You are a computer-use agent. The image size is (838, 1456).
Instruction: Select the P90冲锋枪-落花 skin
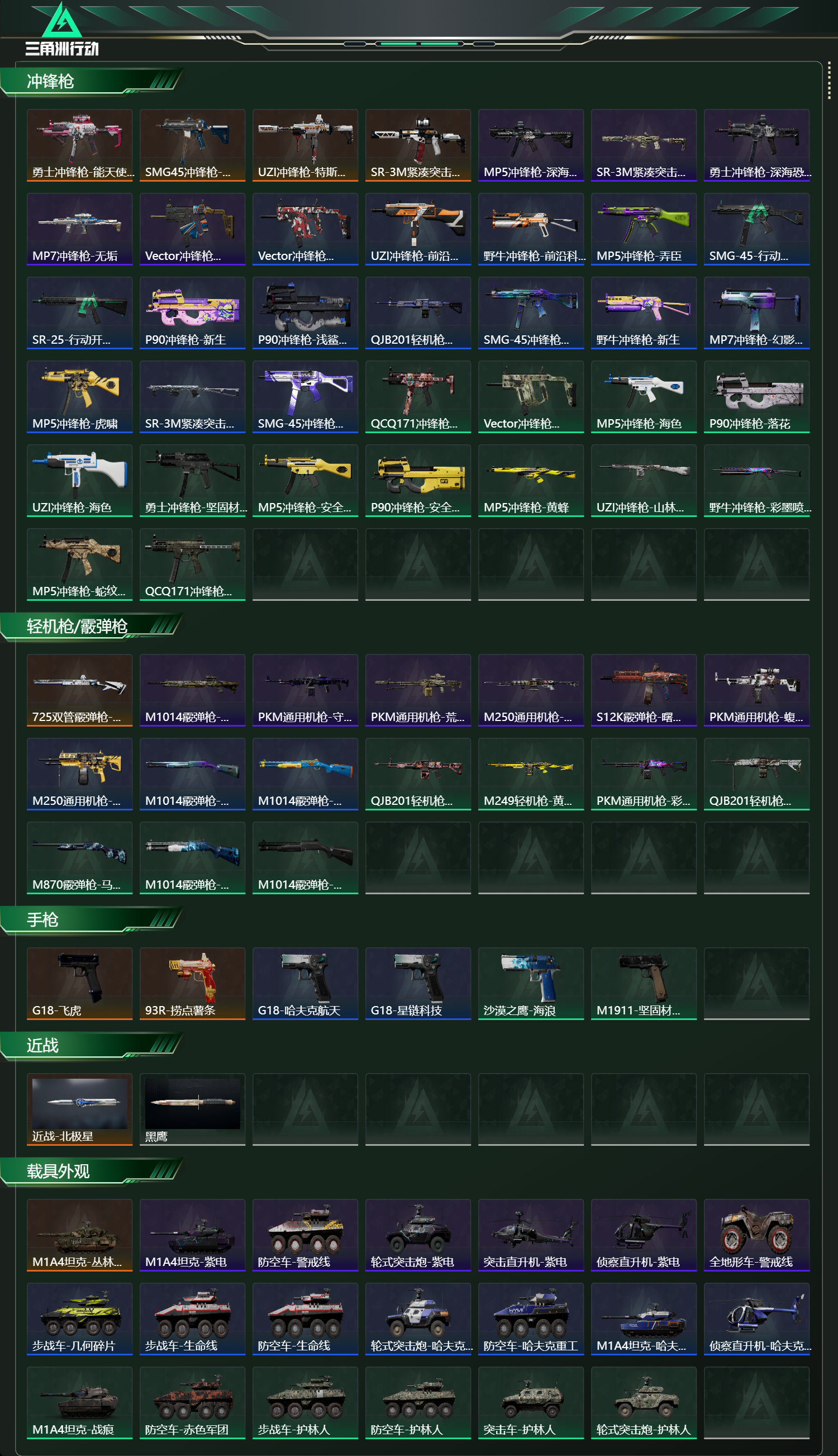[756, 397]
